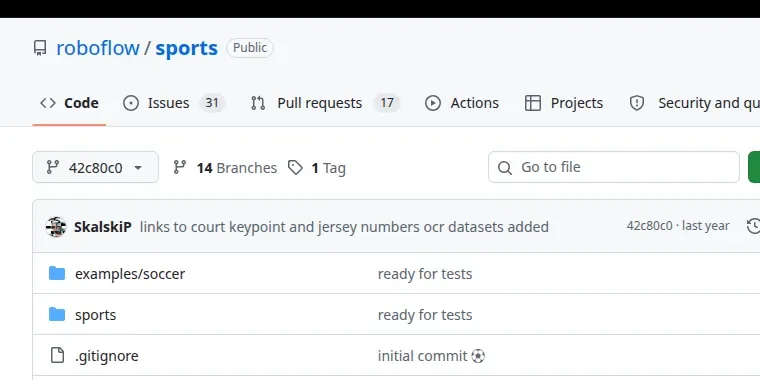
Task: Open the Issues tab
Action: click(x=174, y=103)
